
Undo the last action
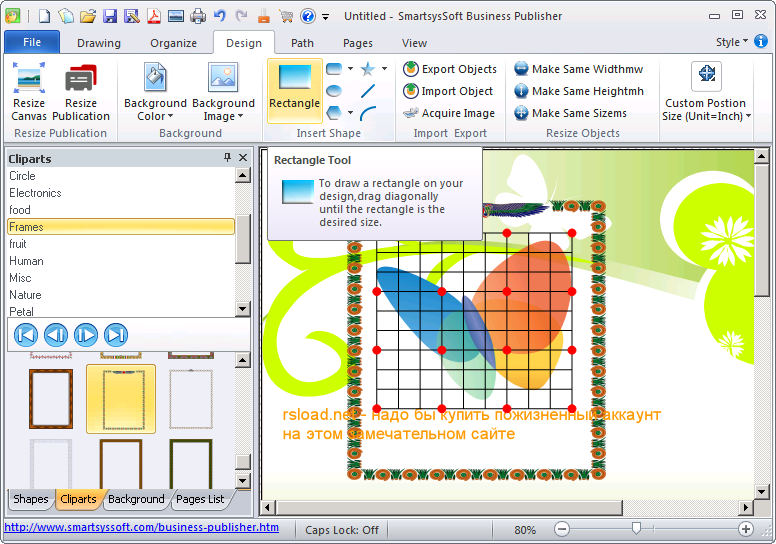[x=220, y=16]
